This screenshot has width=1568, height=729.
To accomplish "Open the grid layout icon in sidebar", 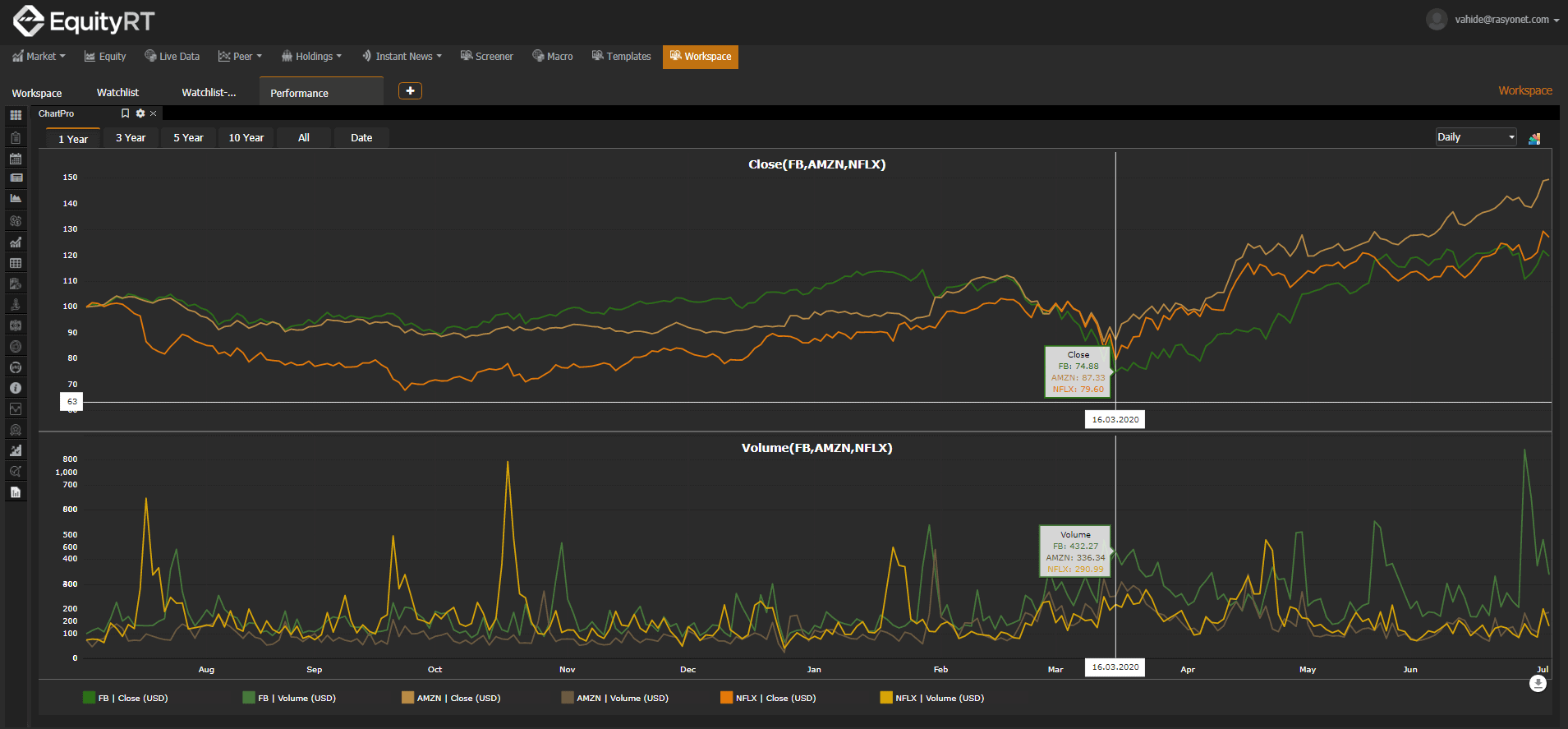I will pyautogui.click(x=16, y=115).
